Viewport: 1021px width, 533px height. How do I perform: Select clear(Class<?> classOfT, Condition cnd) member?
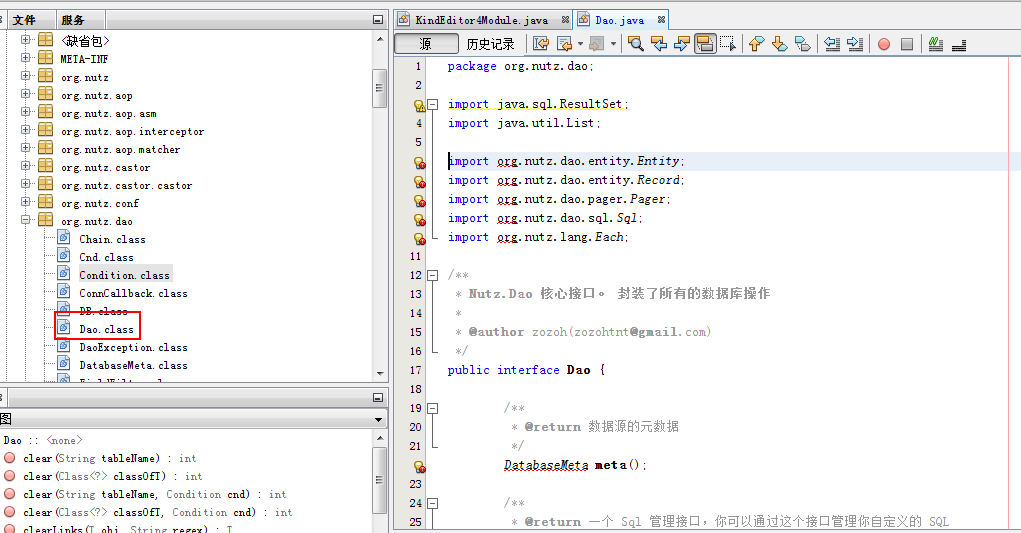(x=158, y=512)
